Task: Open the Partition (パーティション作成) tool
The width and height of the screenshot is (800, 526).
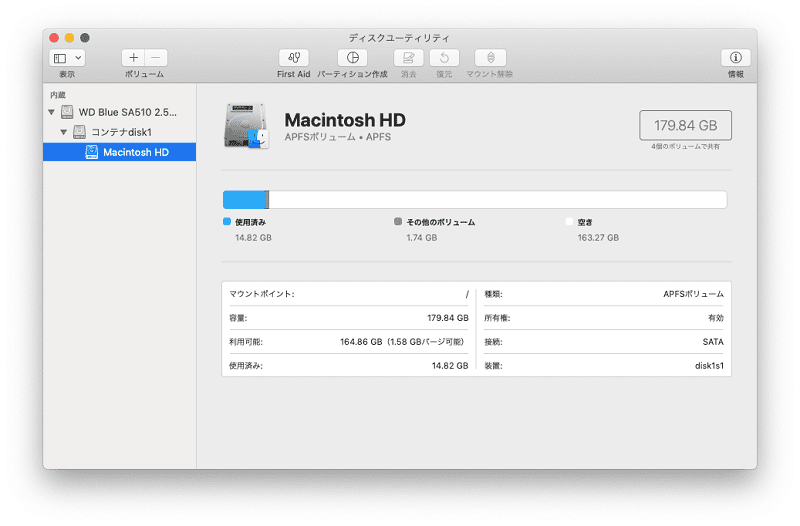Action: click(353, 58)
